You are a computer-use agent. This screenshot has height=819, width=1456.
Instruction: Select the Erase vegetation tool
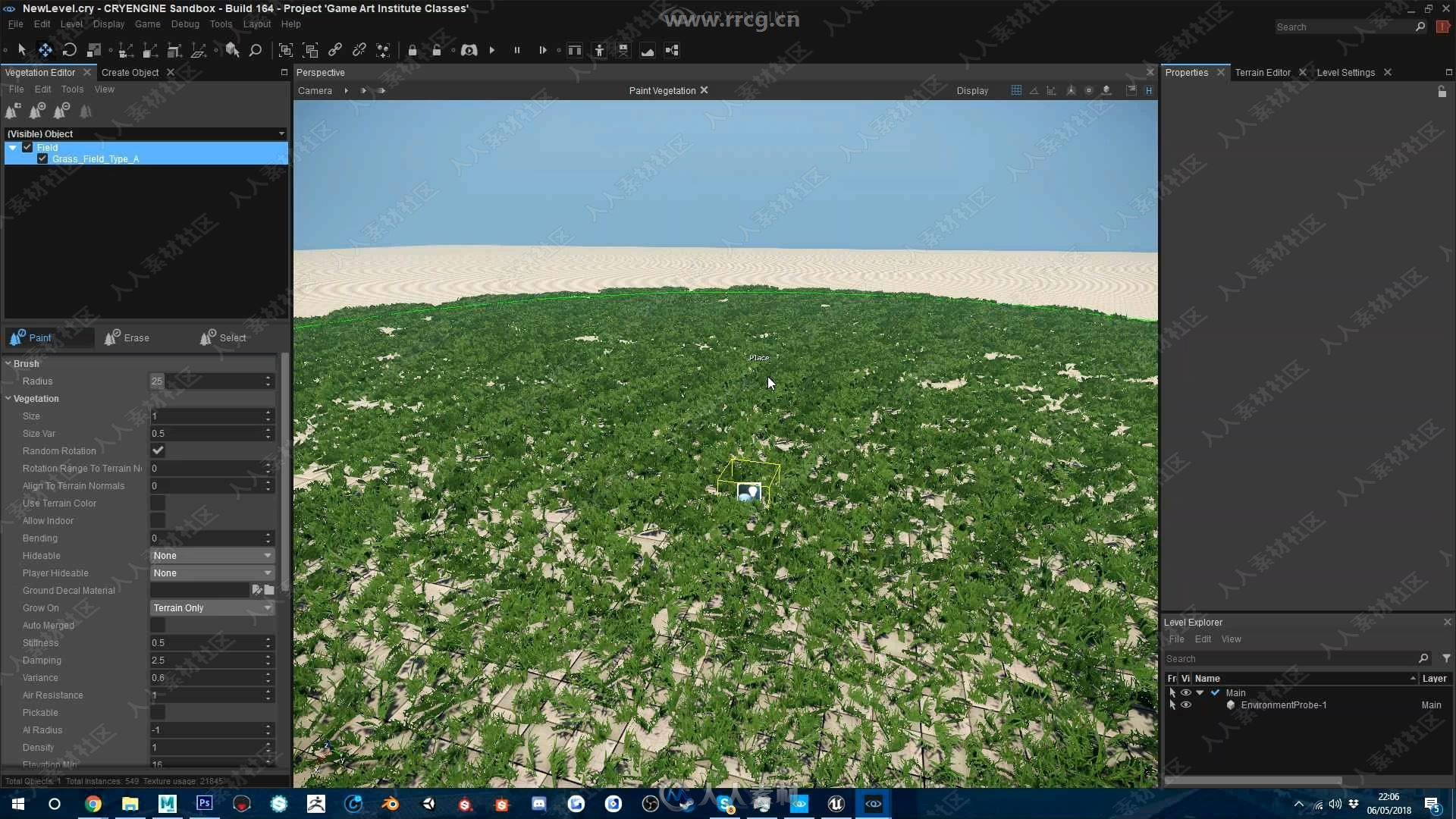tap(127, 337)
